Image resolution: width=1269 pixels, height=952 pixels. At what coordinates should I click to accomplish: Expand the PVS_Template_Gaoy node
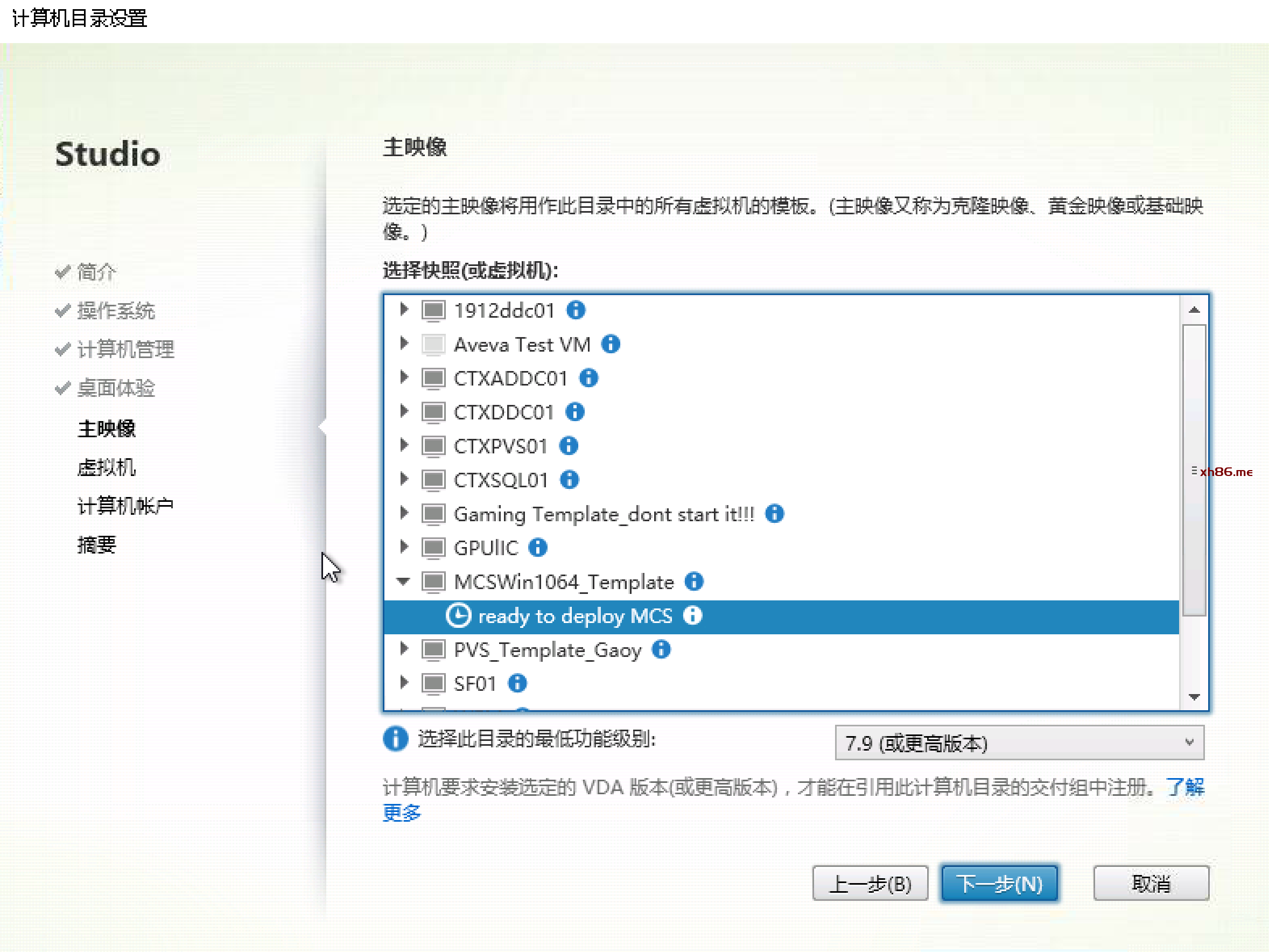point(404,648)
